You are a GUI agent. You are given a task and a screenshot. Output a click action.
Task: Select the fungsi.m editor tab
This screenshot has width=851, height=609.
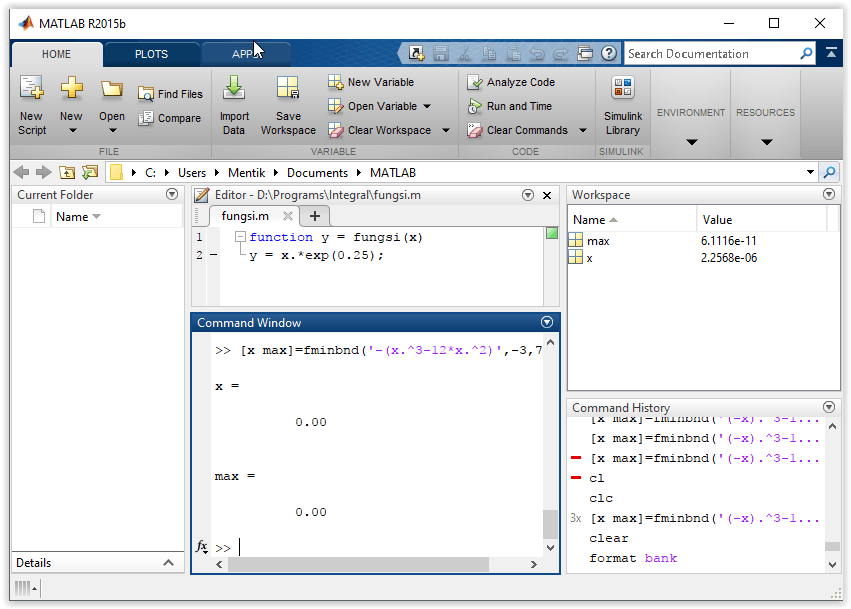tap(245, 216)
